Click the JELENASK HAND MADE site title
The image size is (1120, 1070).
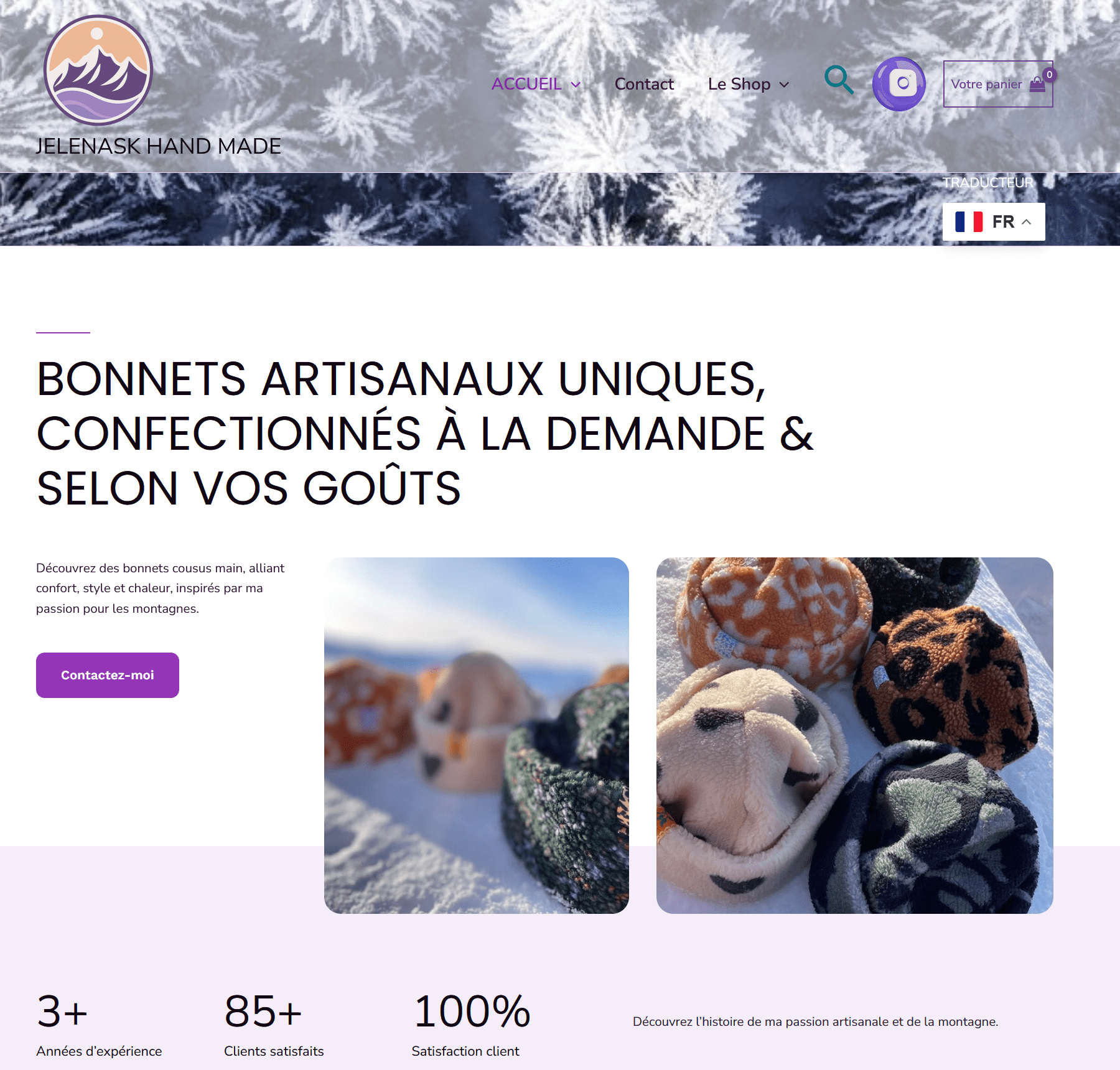(159, 146)
